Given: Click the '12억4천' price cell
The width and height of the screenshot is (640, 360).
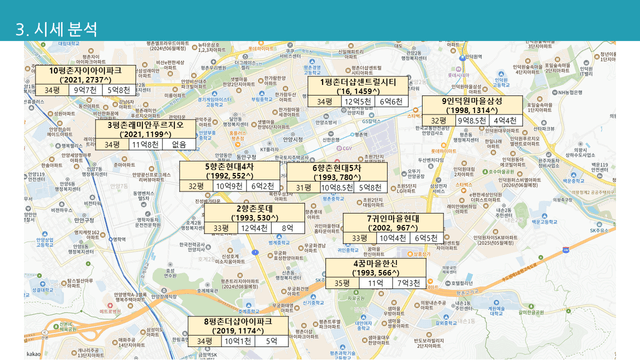Looking at the screenshot, I should point(255,228).
